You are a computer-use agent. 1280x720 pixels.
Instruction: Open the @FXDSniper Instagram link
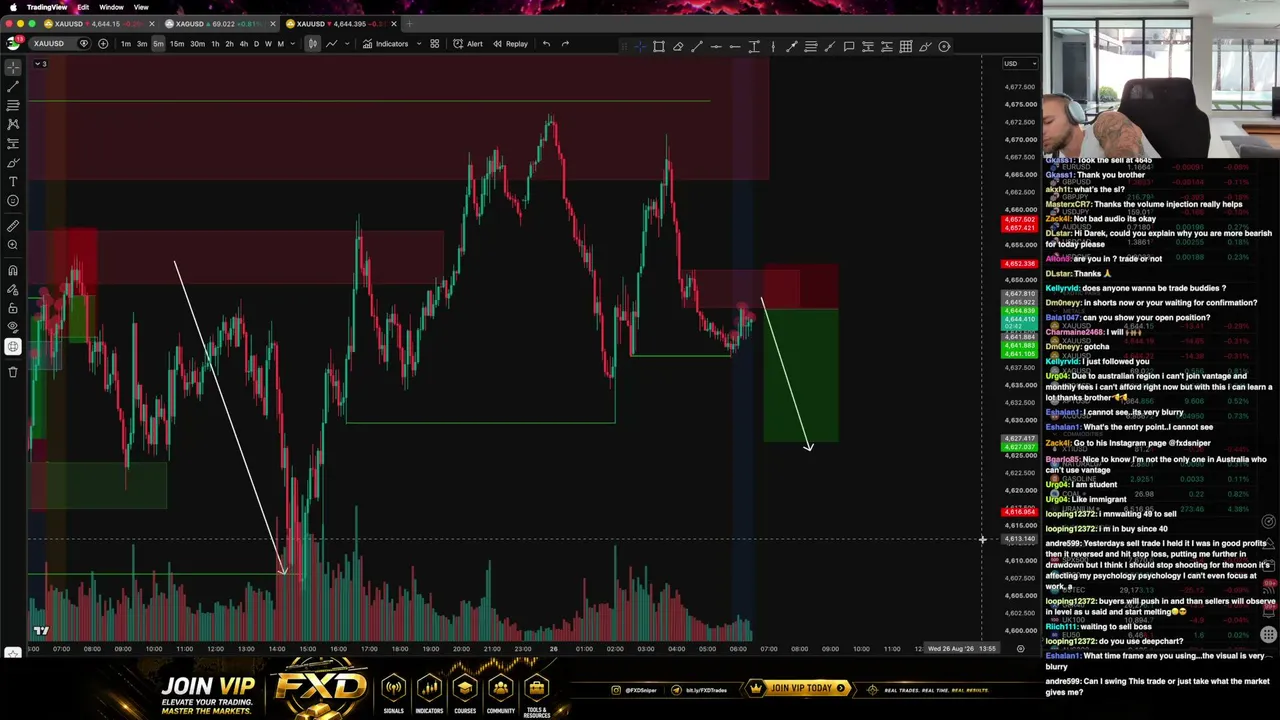point(634,689)
